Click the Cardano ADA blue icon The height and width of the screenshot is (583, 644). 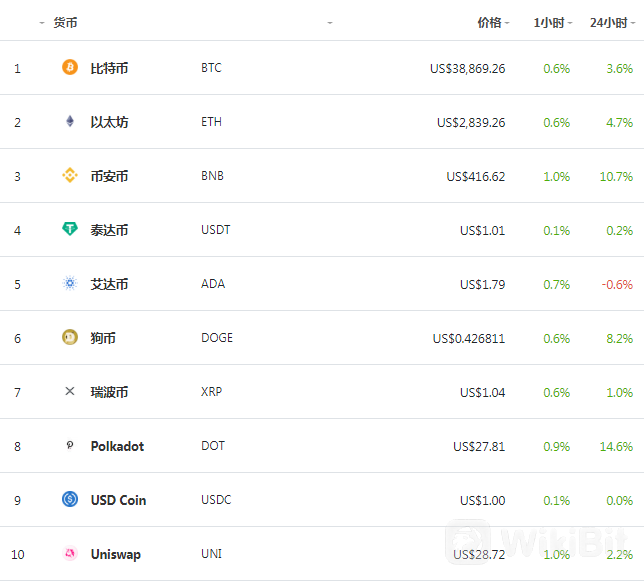coord(70,284)
